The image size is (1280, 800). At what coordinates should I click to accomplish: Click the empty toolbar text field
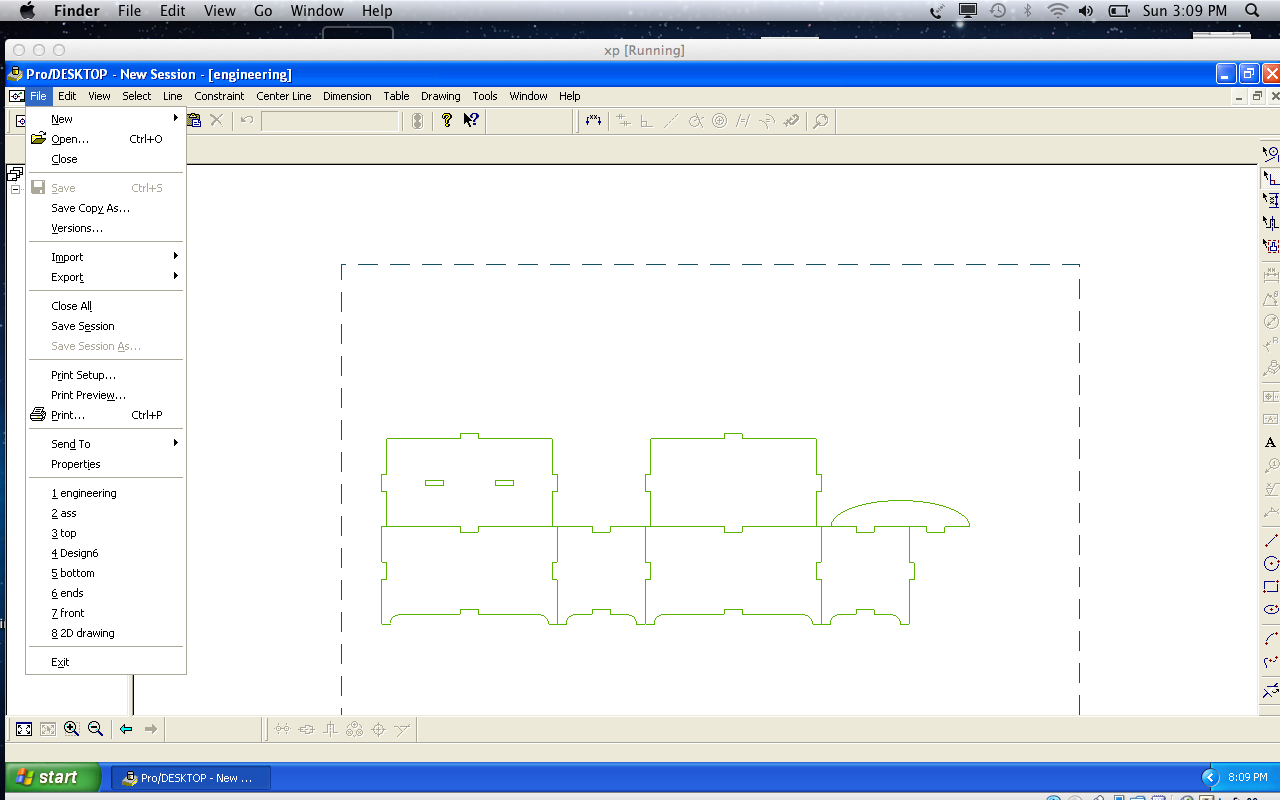tap(330, 121)
